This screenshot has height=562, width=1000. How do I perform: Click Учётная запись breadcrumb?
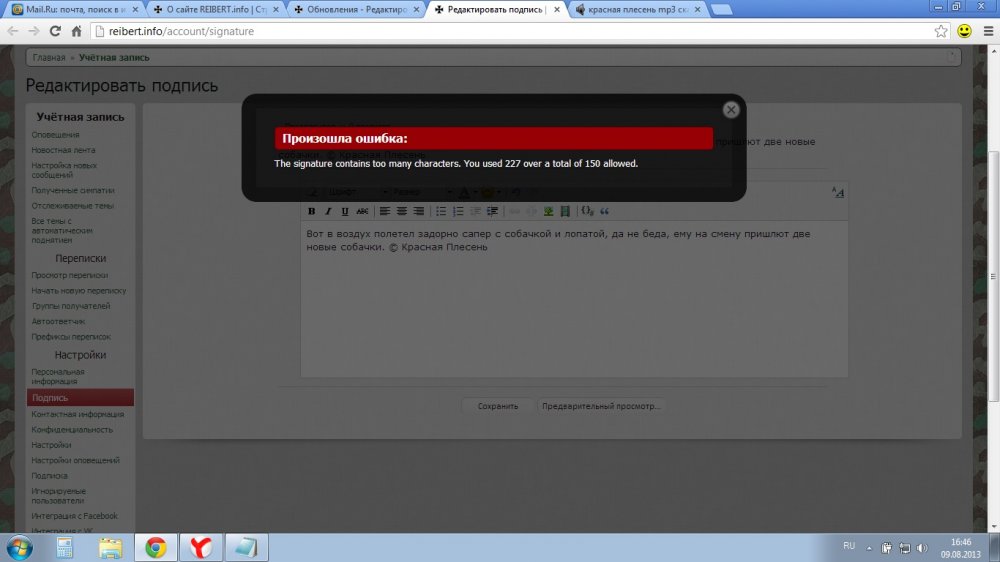(114, 57)
